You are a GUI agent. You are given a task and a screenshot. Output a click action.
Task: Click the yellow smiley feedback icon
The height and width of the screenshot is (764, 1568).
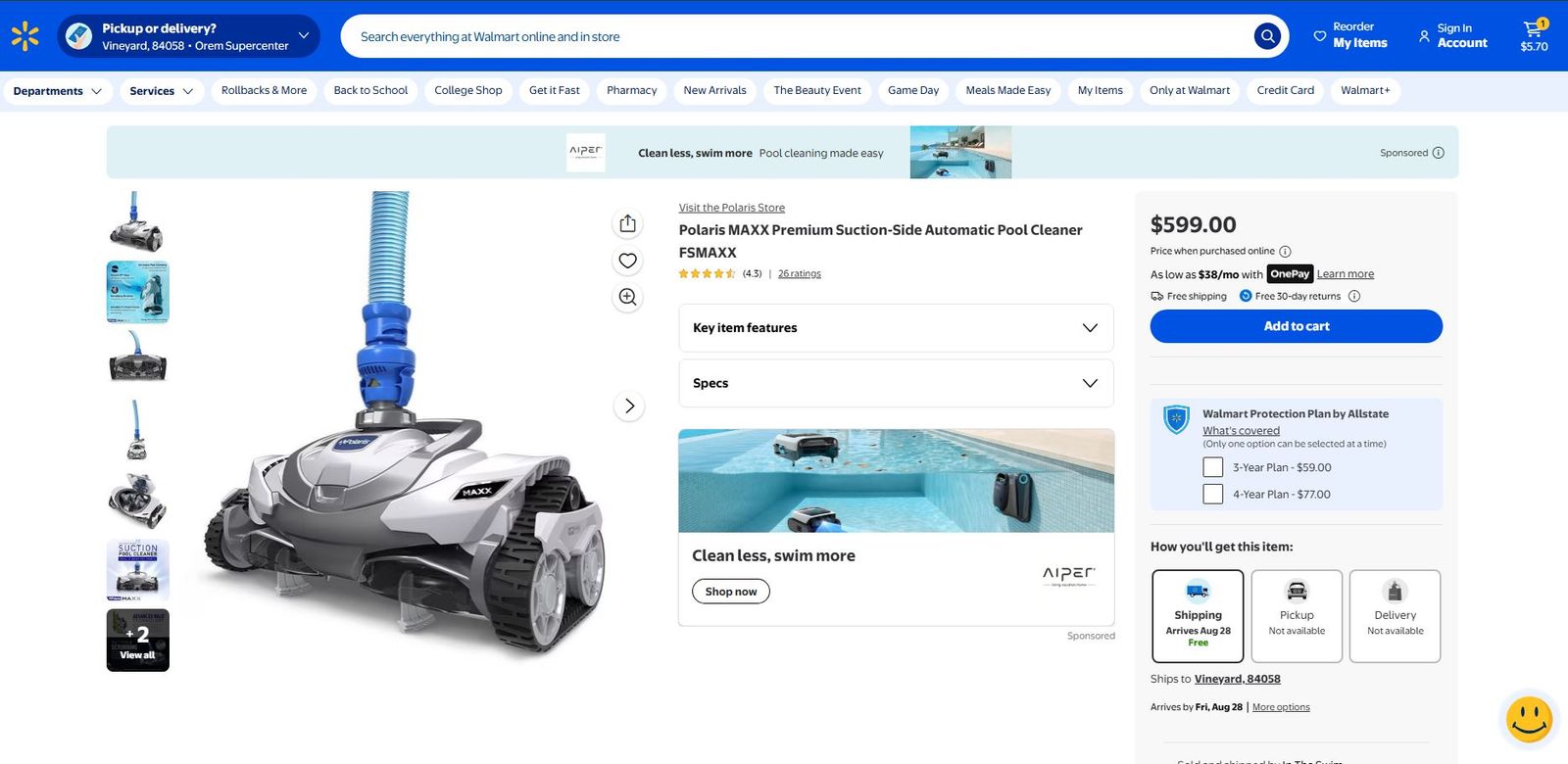[x=1529, y=720]
